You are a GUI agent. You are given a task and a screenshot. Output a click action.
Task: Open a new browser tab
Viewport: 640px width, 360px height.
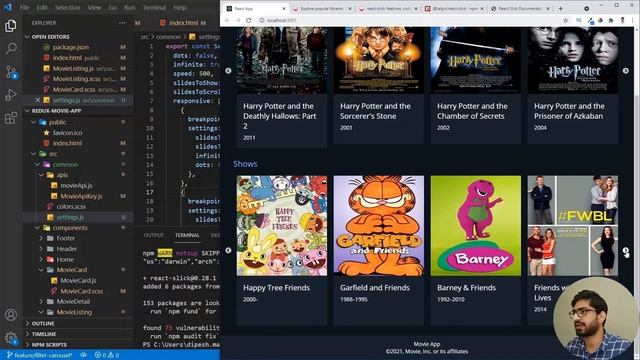[x=560, y=8]
